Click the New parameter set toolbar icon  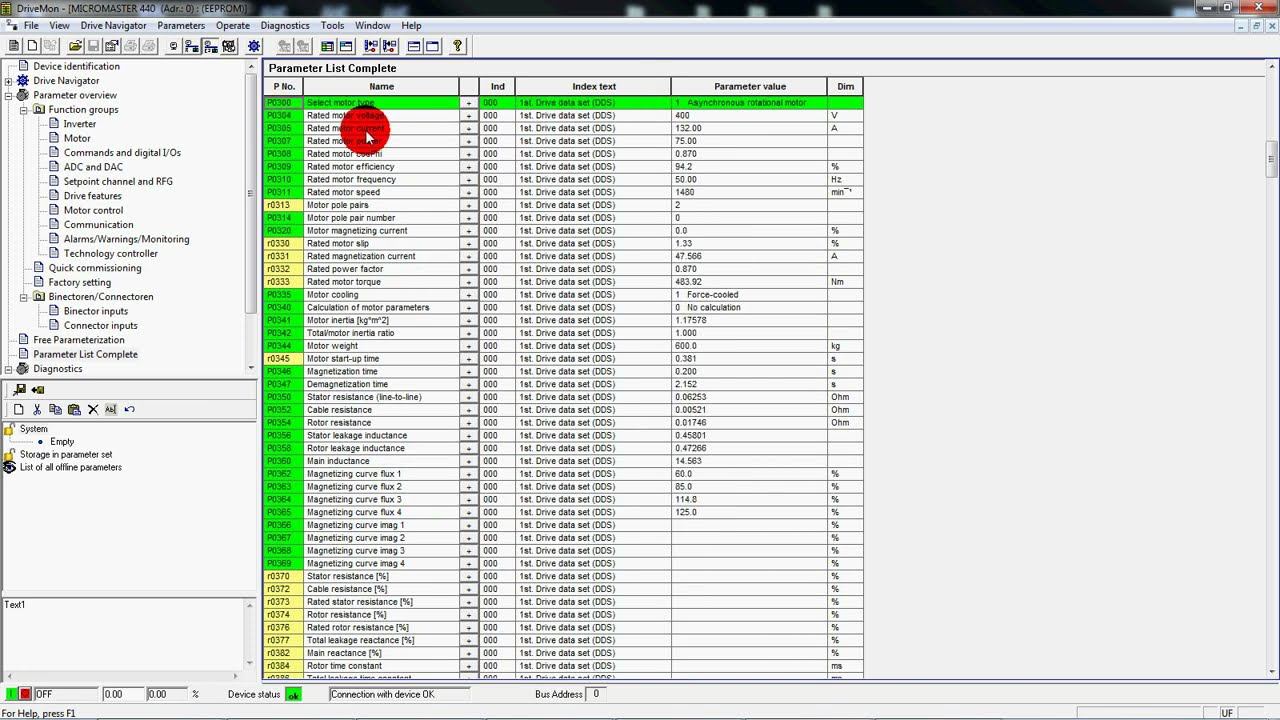pyautogui.click(x=32, y=46)
